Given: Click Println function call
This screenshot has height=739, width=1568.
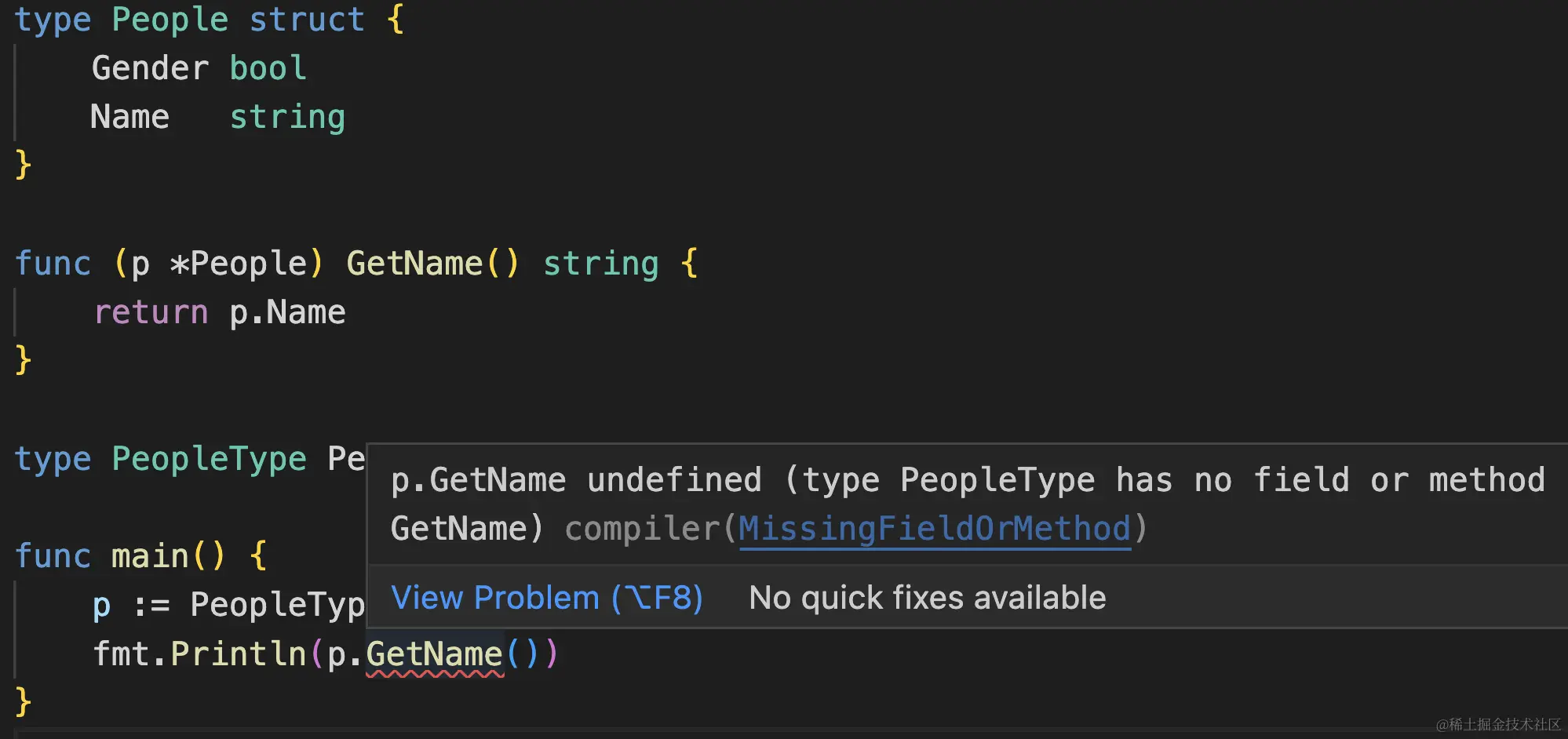Looking at the screenshot, I should tap(239, 654).
